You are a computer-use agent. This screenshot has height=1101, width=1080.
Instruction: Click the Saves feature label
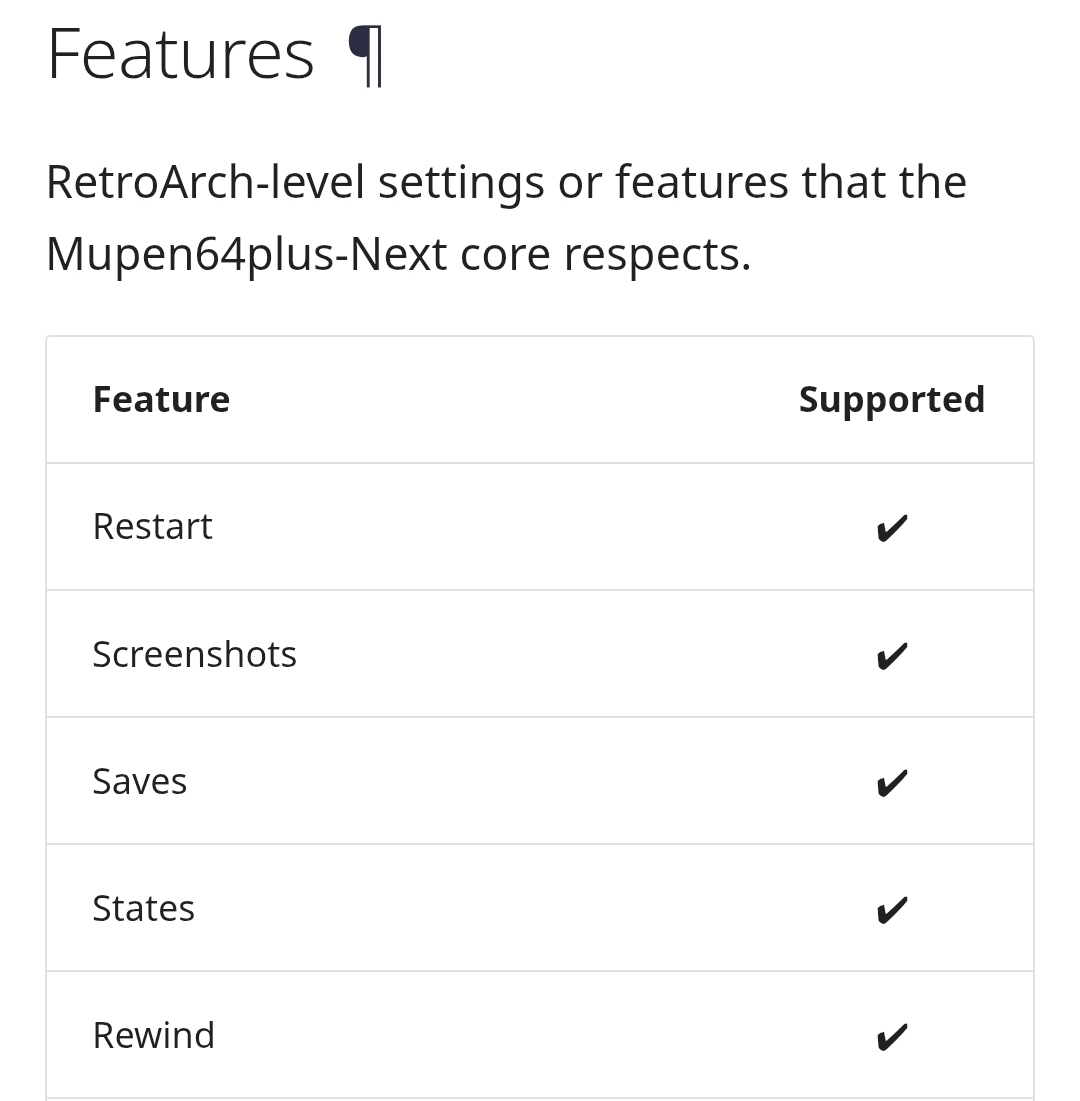[139, 781]
